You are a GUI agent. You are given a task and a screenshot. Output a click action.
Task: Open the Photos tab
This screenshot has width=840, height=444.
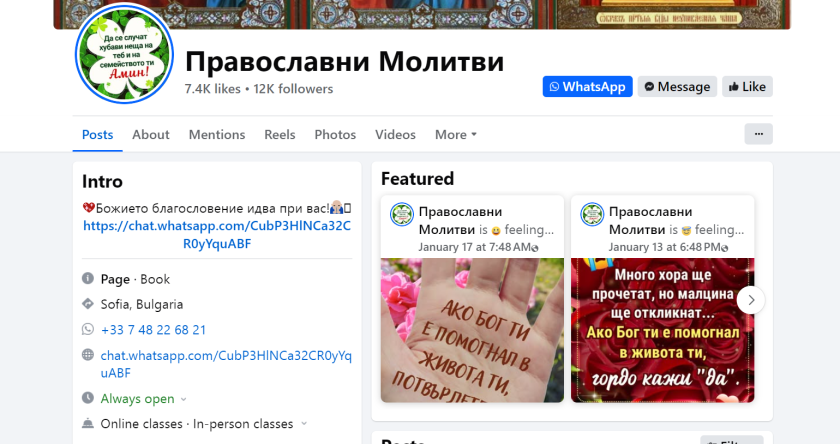tap(335, 134)
